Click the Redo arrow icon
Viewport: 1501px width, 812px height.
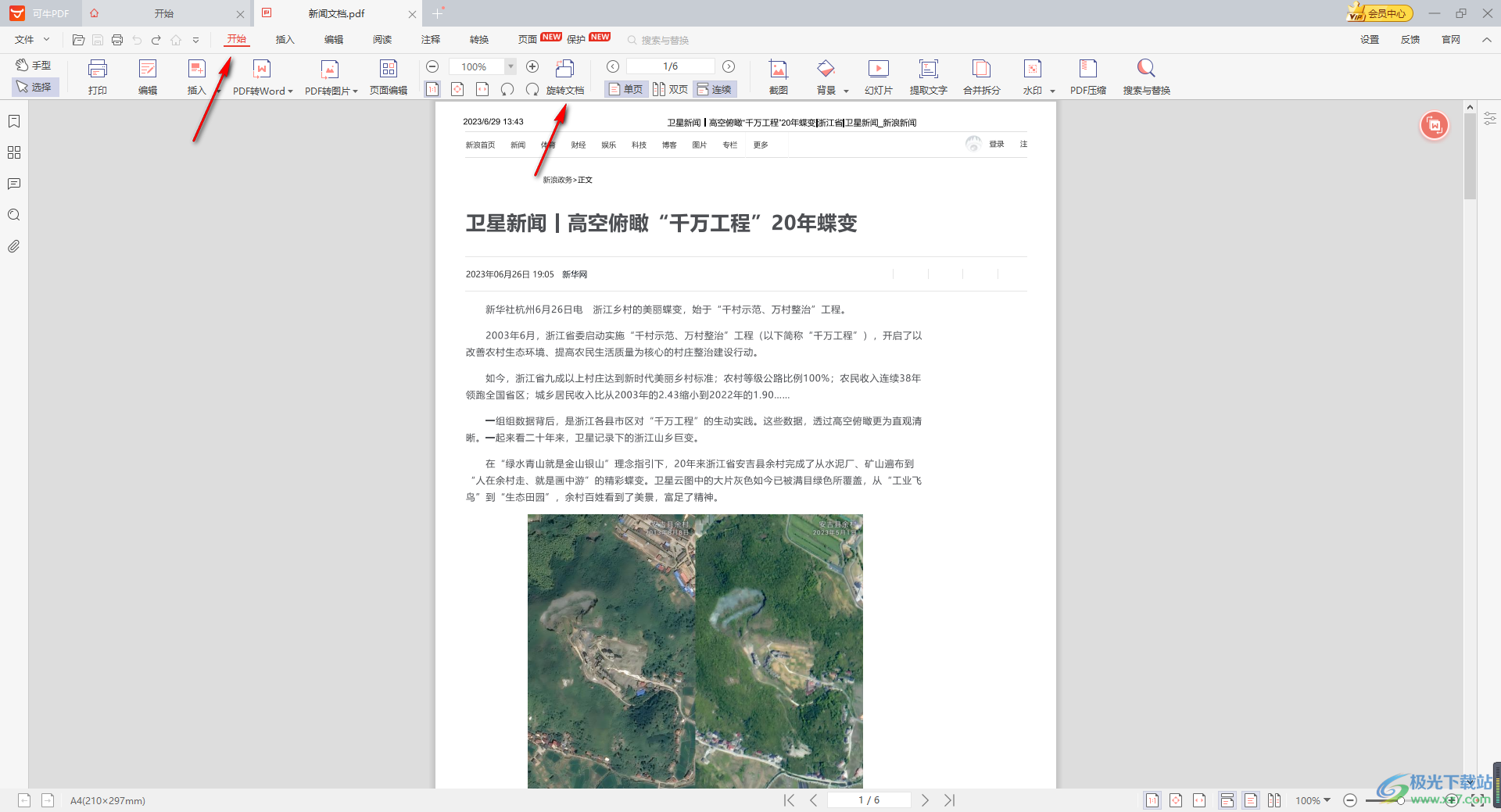[x=156, y=40]
